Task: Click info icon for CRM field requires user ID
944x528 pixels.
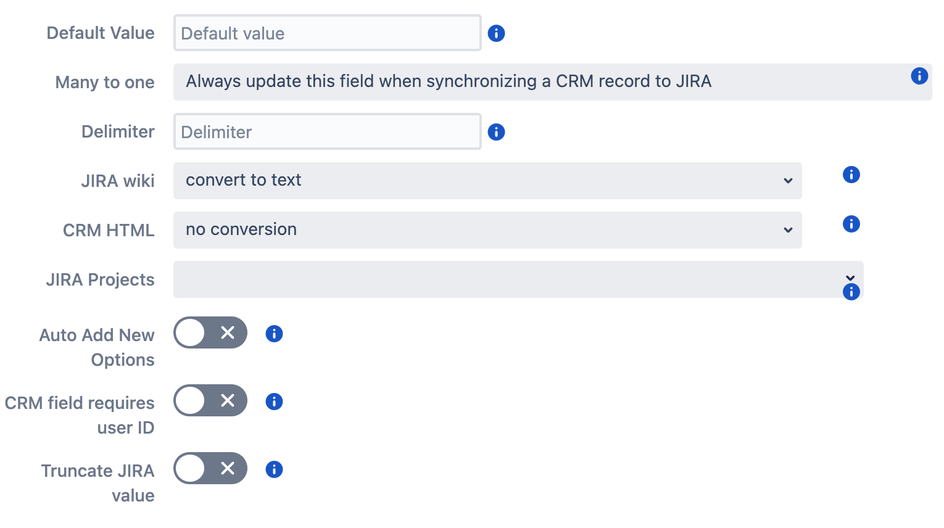Action: pyautogui.click(x=274, y=402)
